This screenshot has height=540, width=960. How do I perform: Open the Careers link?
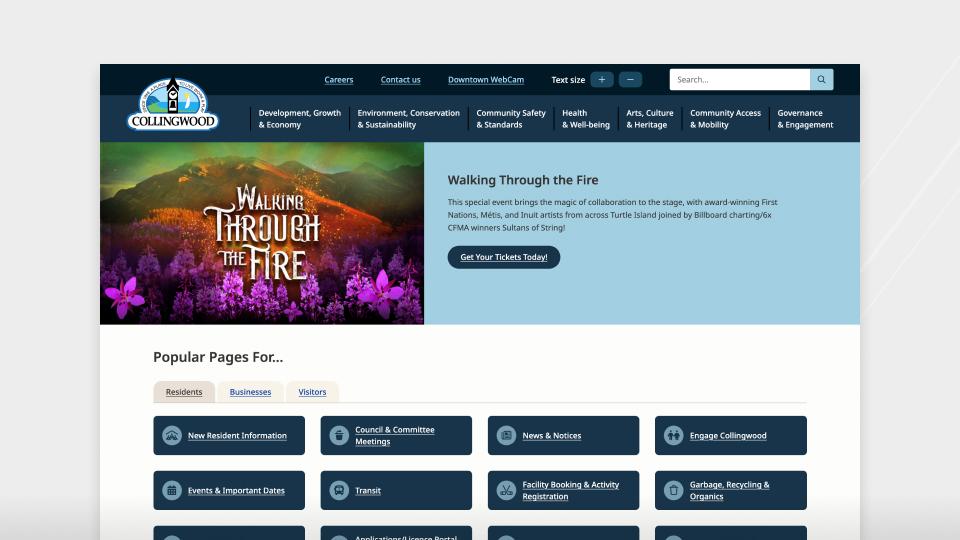tap(339, 80)
